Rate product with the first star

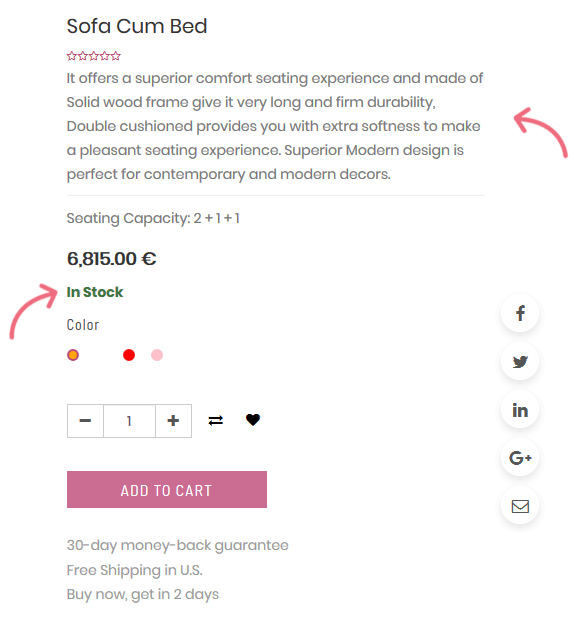(72, 56)
